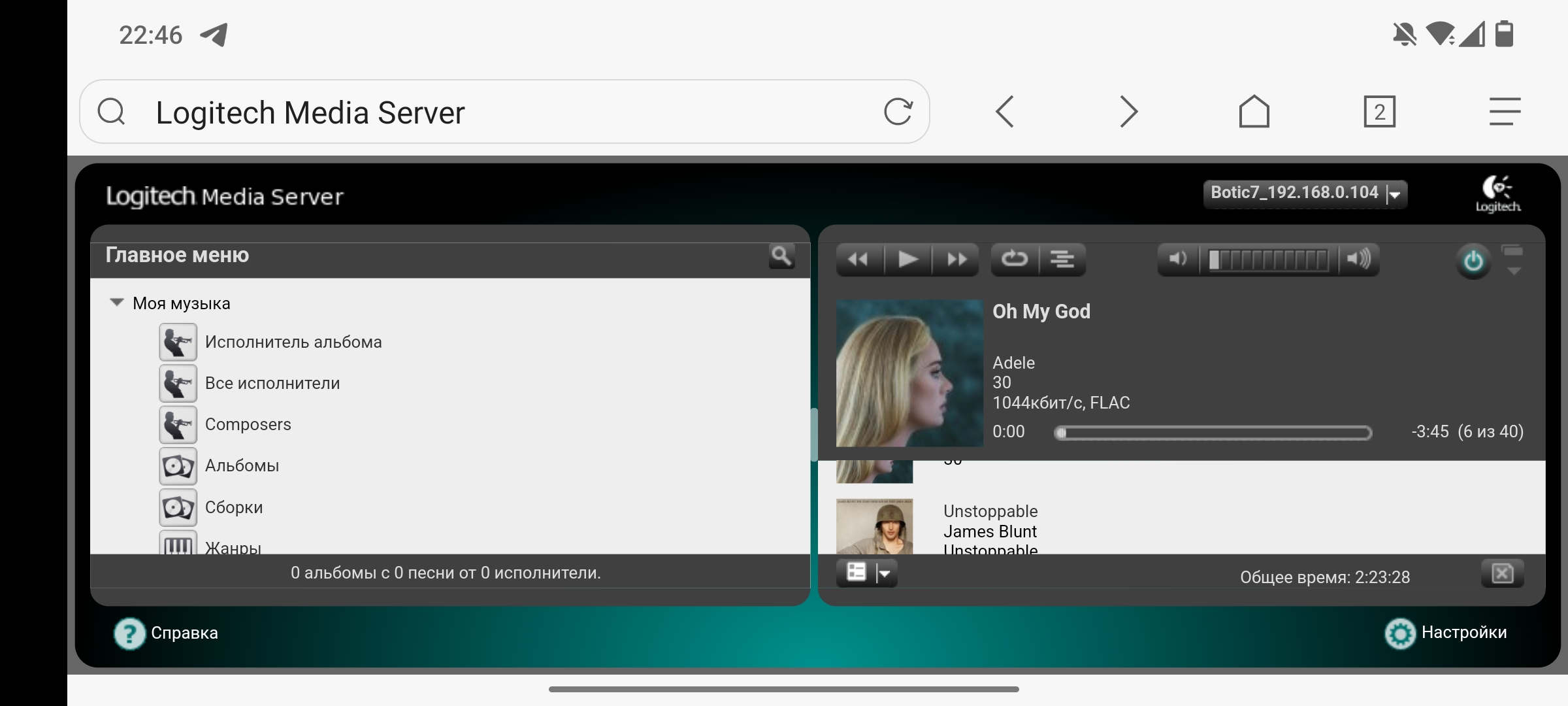Open Исполнитель альбома icon
Screen dimensions: 1568x706
178,342
